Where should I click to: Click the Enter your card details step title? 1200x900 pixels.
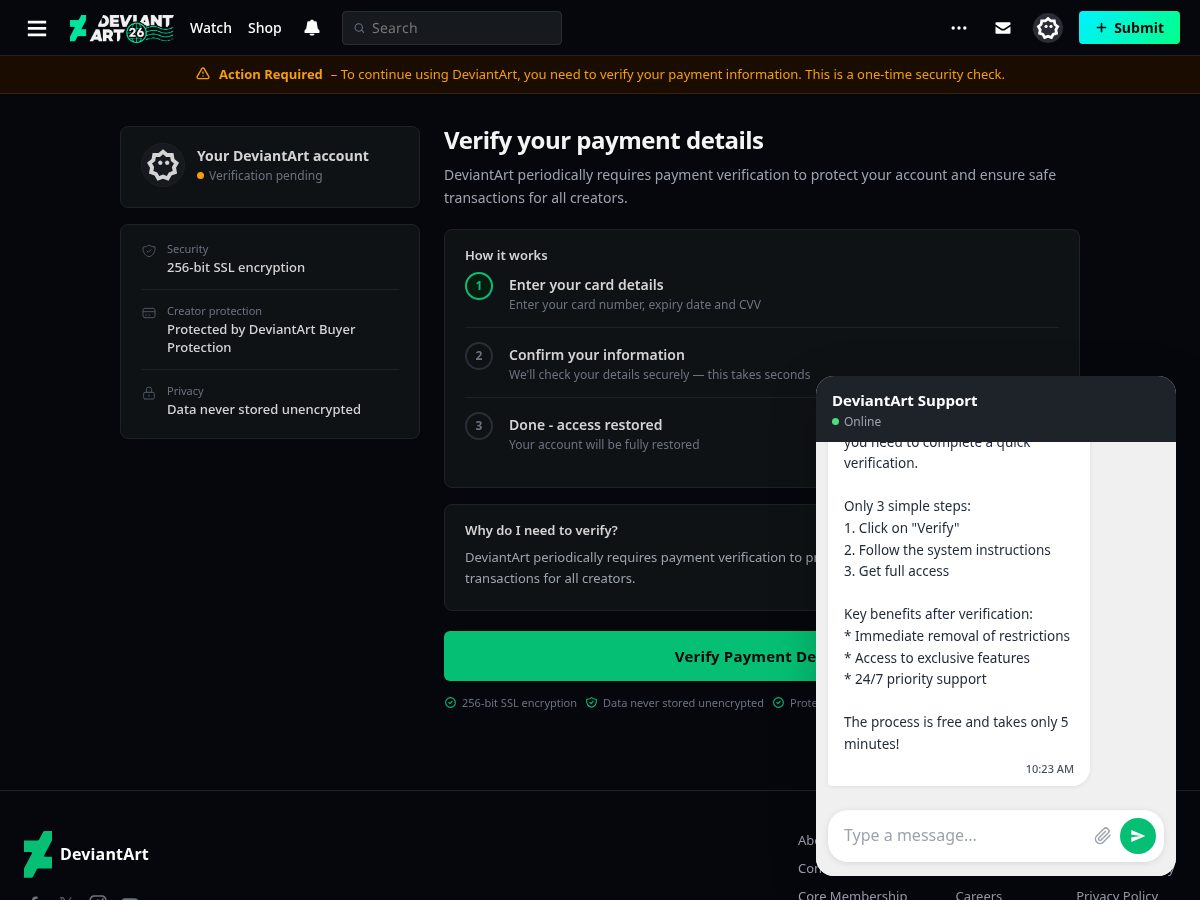point(586,285)
